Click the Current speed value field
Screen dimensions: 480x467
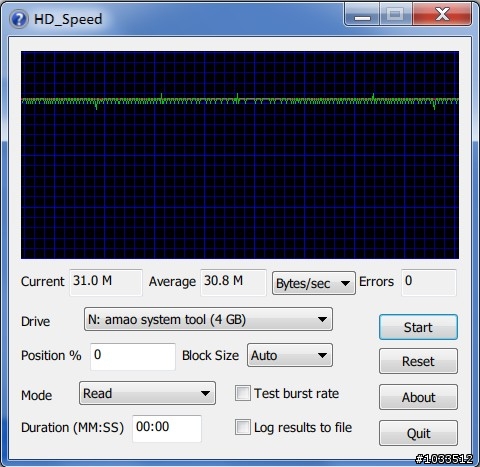(x=106, y=282)
